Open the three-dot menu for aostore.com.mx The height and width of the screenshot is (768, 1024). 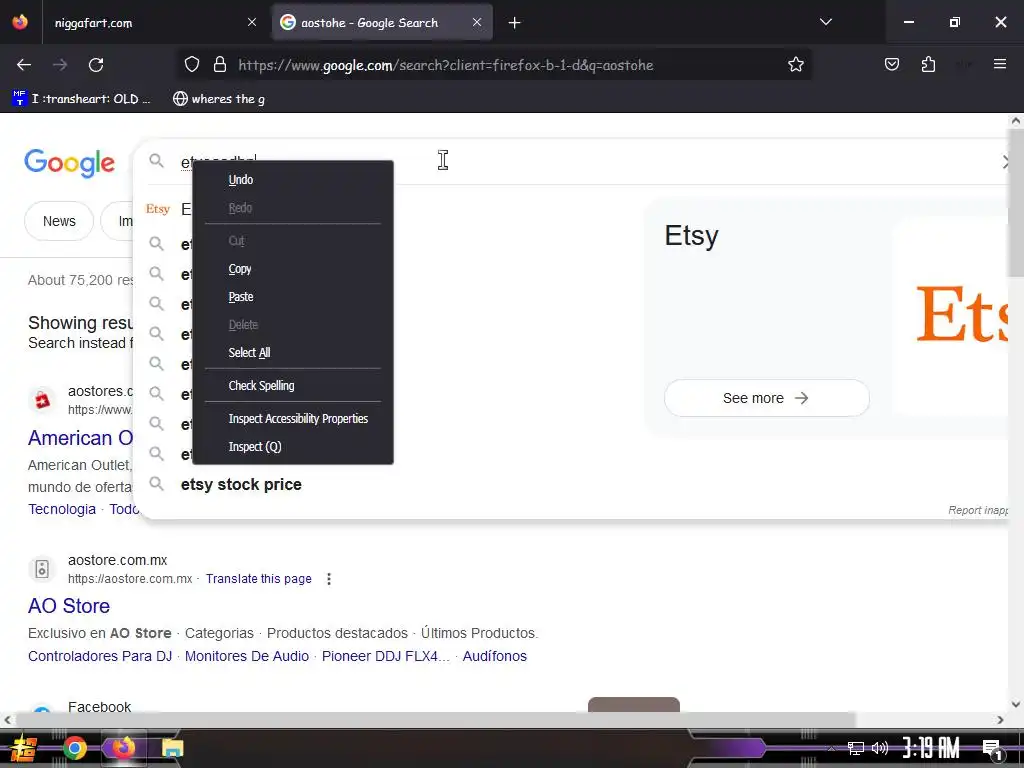point(328,579)
